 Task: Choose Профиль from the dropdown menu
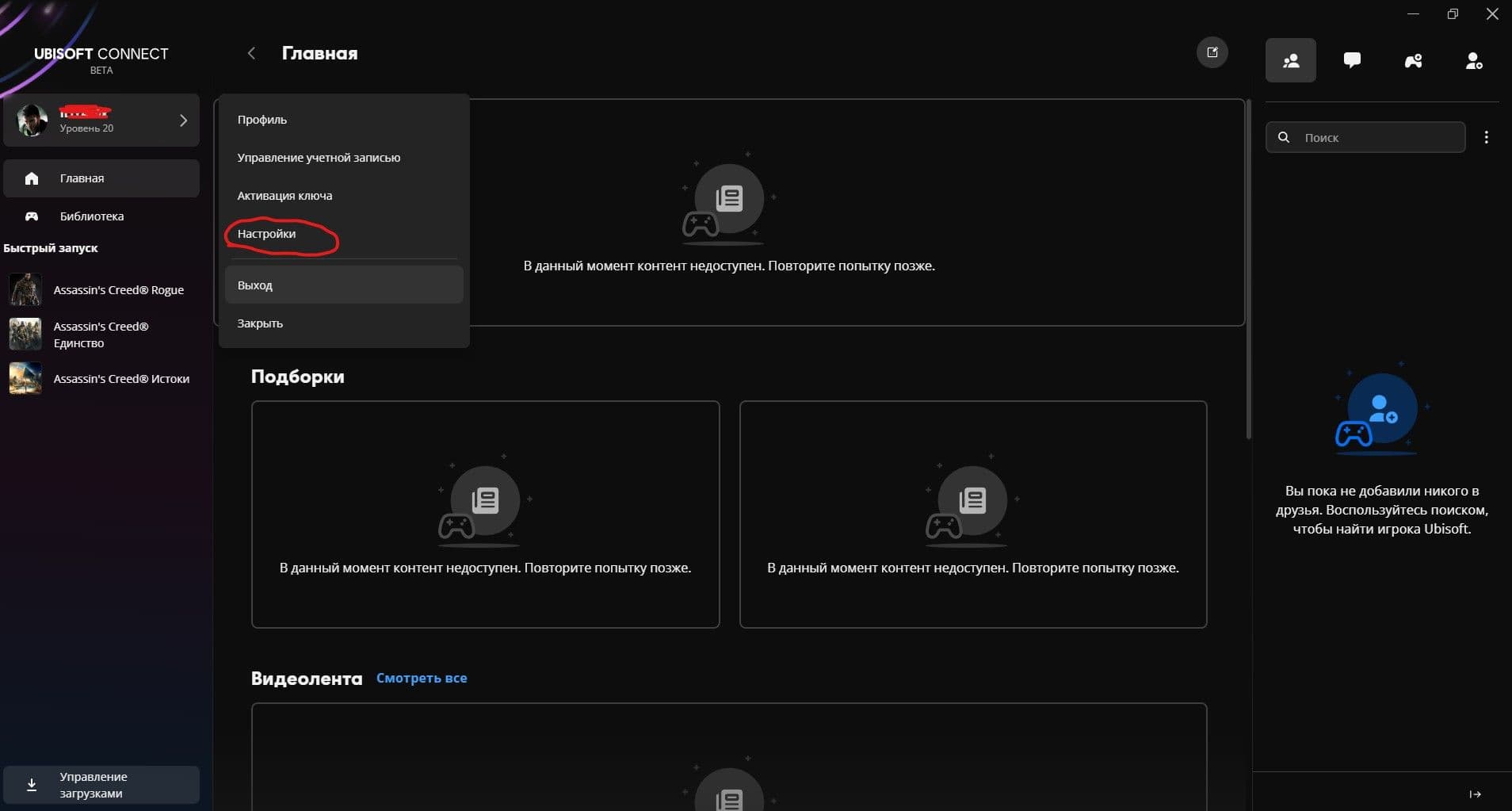[x=262, y=120]
